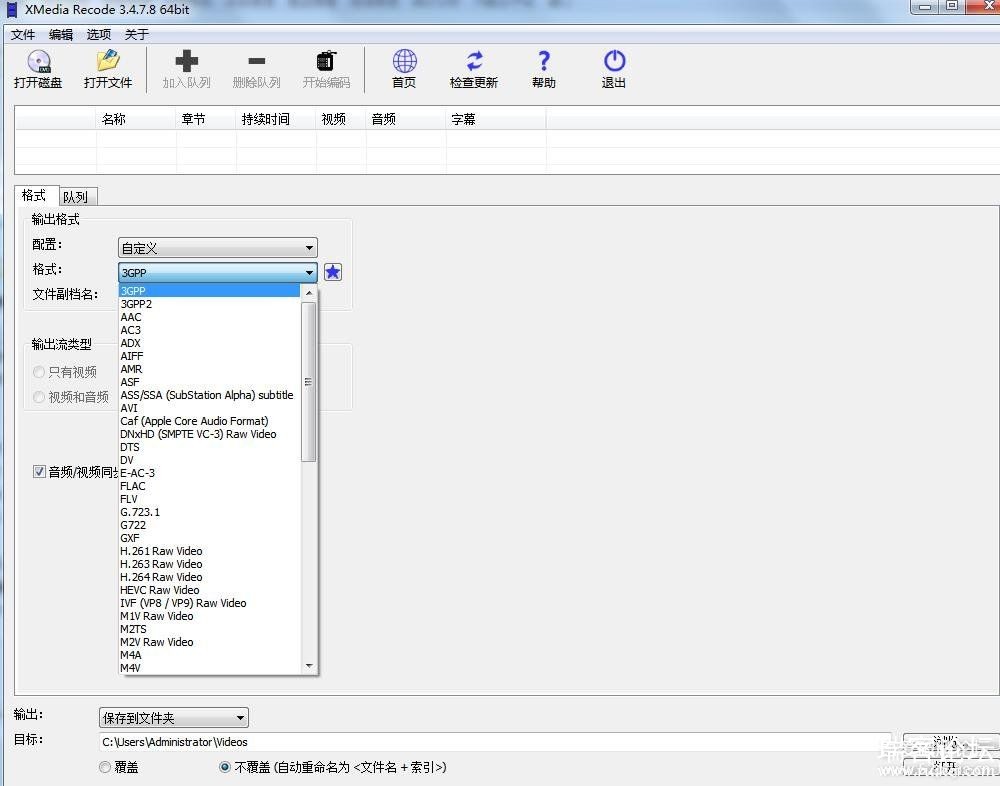The image size is (1000, 786).
Task: Click the Exit (退出) power icon
Action: pyautogui.click(x=614, y=61)
